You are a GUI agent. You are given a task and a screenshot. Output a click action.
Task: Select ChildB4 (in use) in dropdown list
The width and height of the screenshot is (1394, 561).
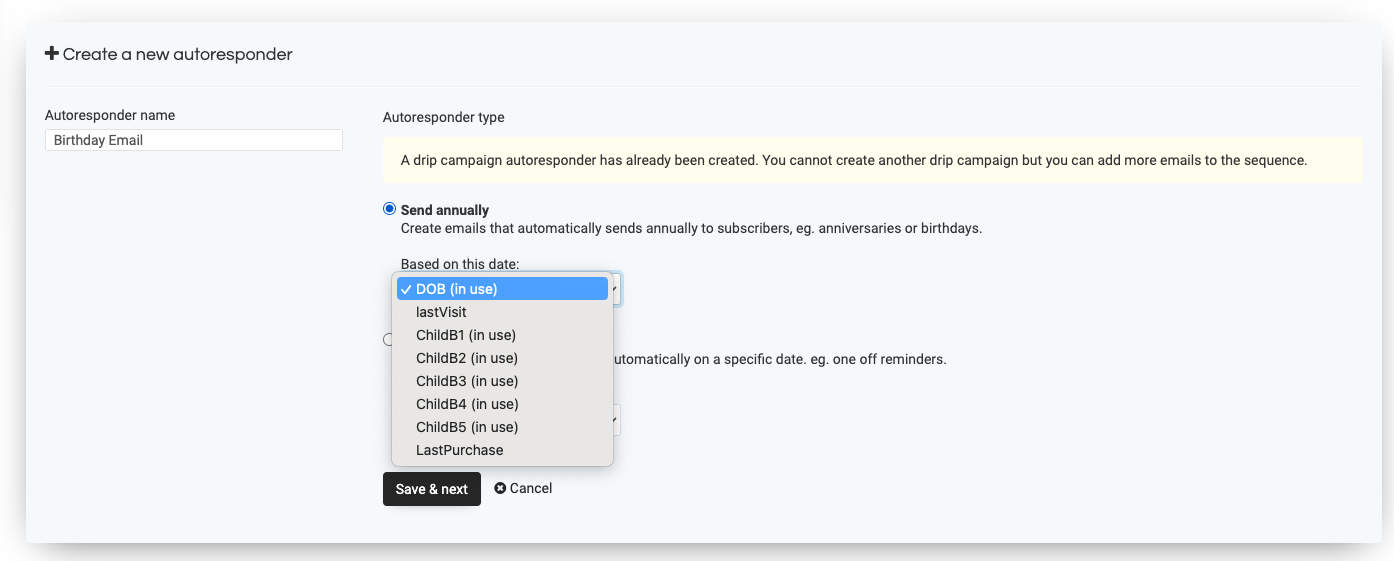coord(502,404)
